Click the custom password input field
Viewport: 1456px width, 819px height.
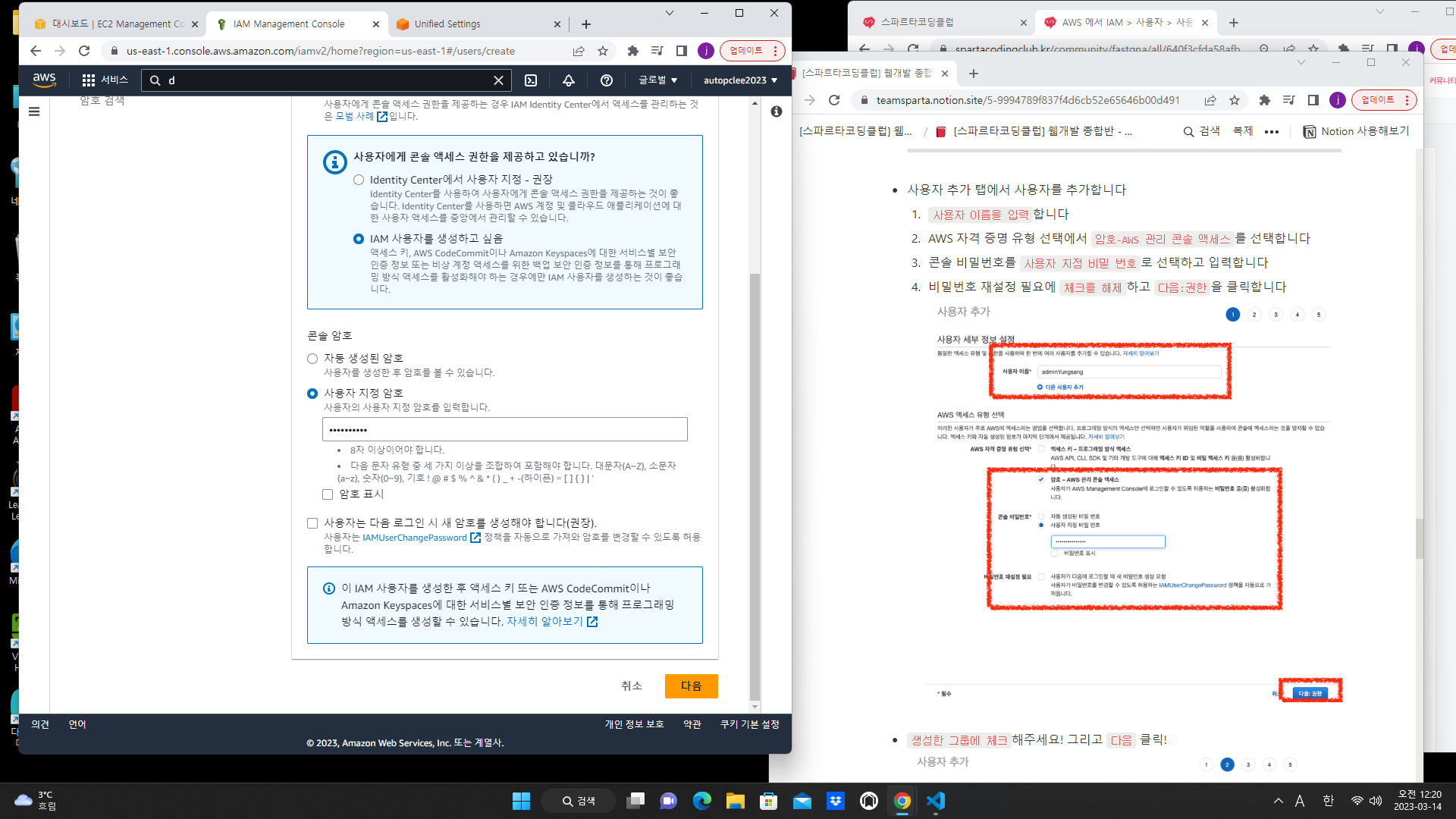[505, 430]
